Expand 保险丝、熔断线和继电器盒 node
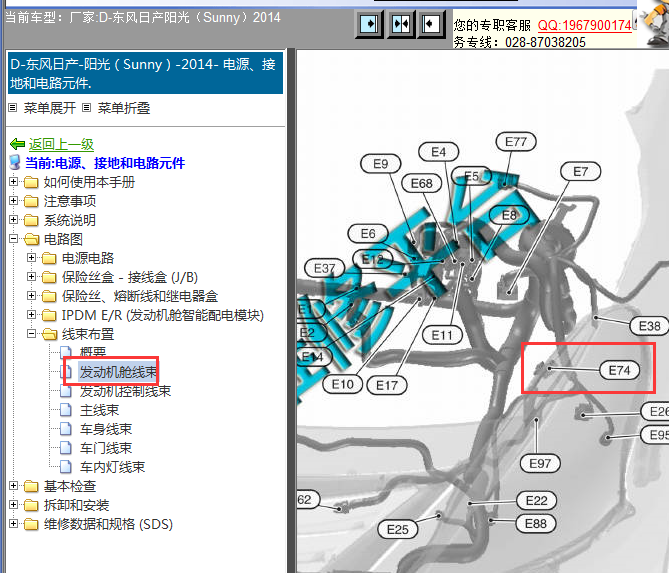 pyautogui.click(x=31, y=295)
